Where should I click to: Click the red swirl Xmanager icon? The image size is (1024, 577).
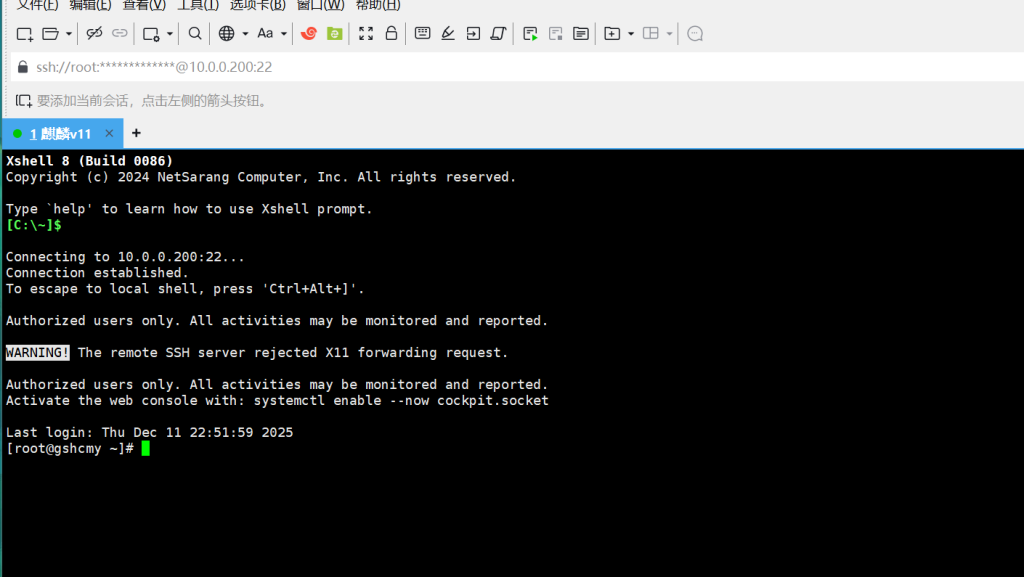click(309, 34)
